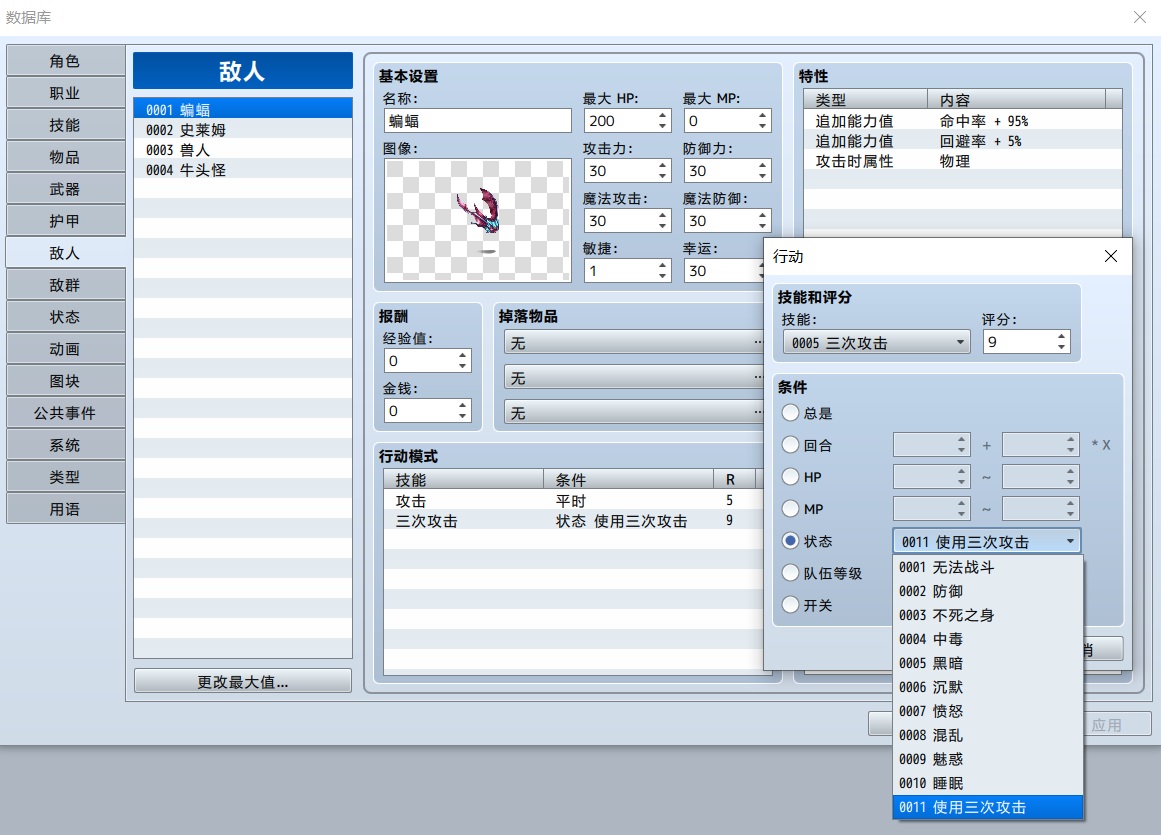Select the HP condition radio button
Viewport: 1161px width, 835px height.
coord(791,477)
